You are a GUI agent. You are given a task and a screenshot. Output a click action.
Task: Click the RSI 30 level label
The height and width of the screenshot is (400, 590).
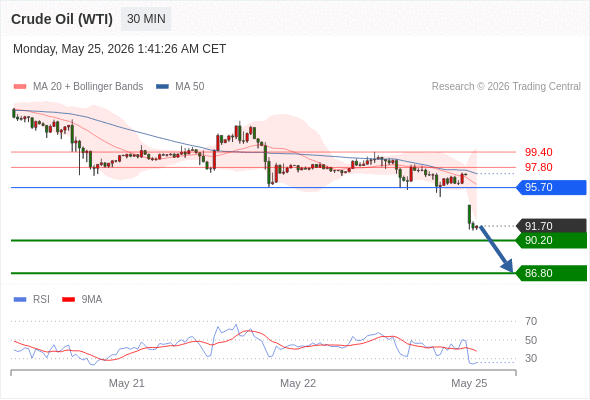click(x=531, y=358)
